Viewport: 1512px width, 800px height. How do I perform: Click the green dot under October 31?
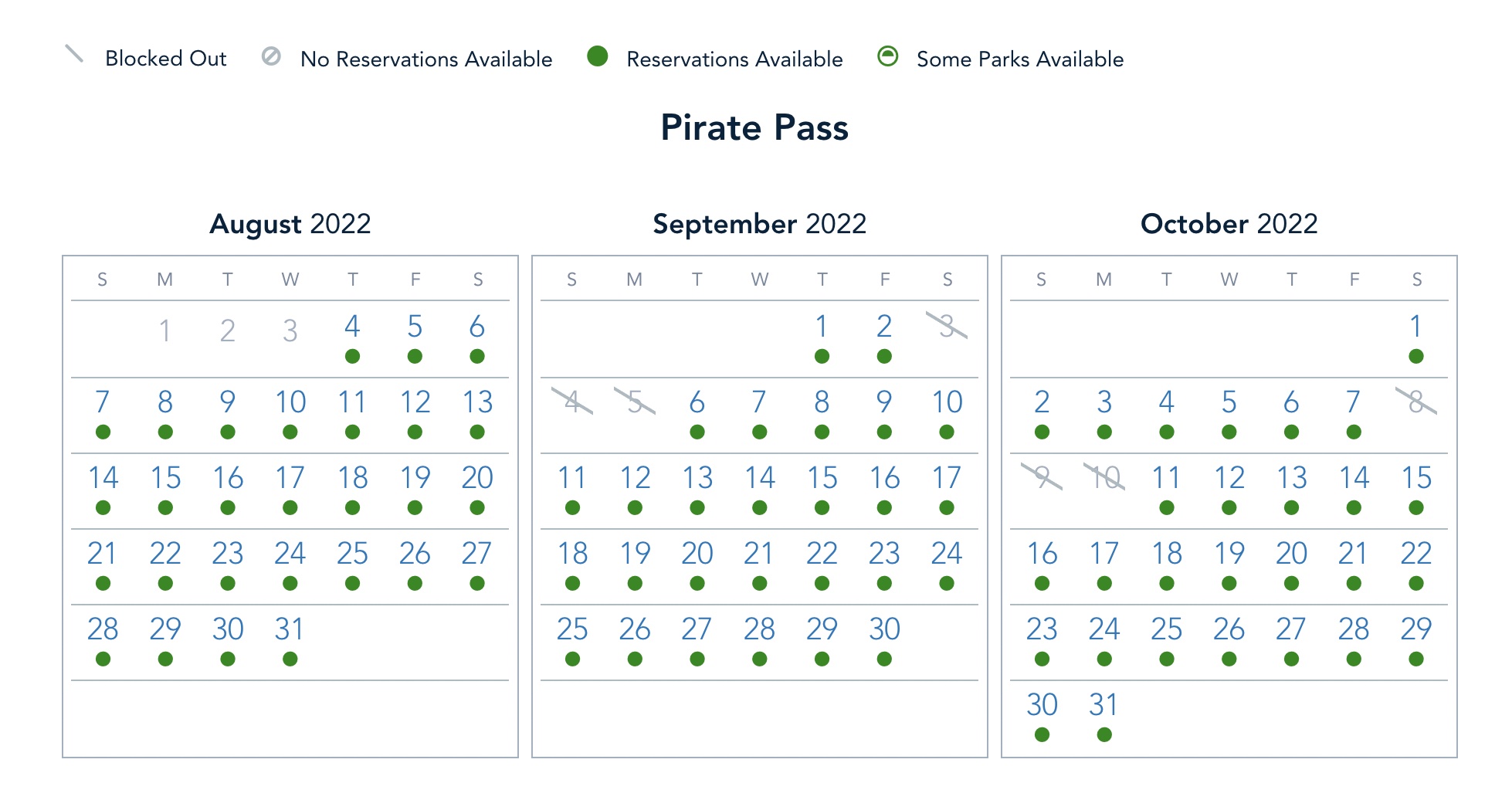(1104, 734)
